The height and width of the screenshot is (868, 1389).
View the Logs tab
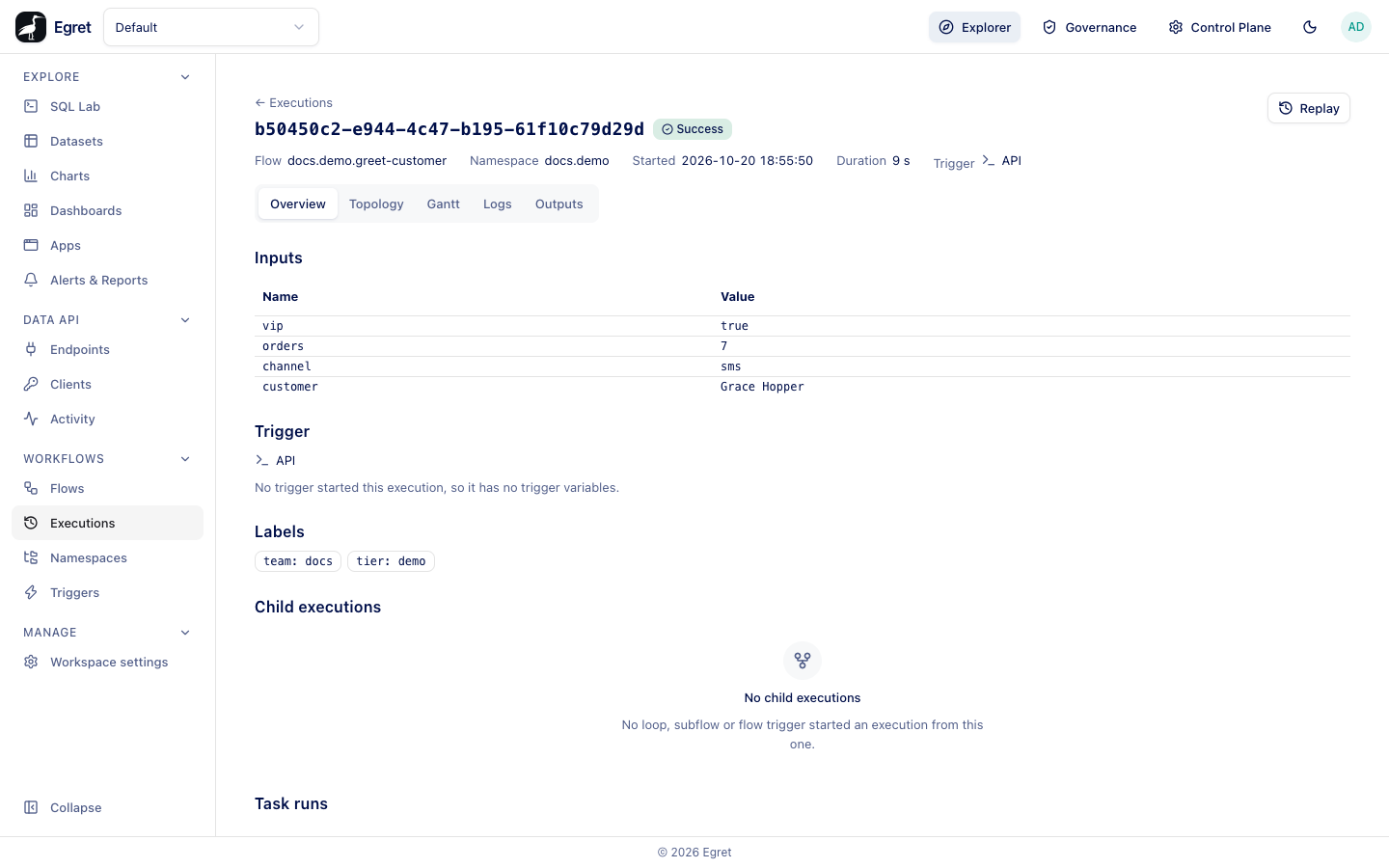[x=498, y=203]
